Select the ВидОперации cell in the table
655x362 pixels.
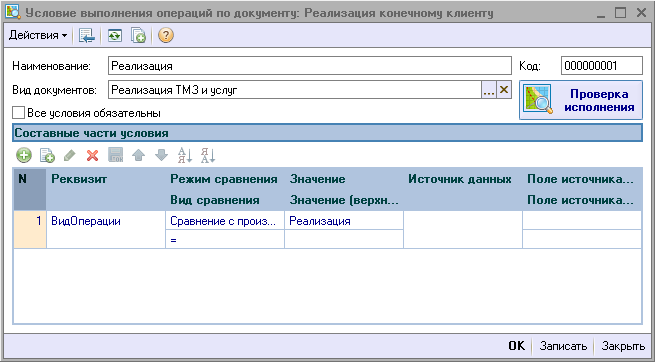pos(106,229)
